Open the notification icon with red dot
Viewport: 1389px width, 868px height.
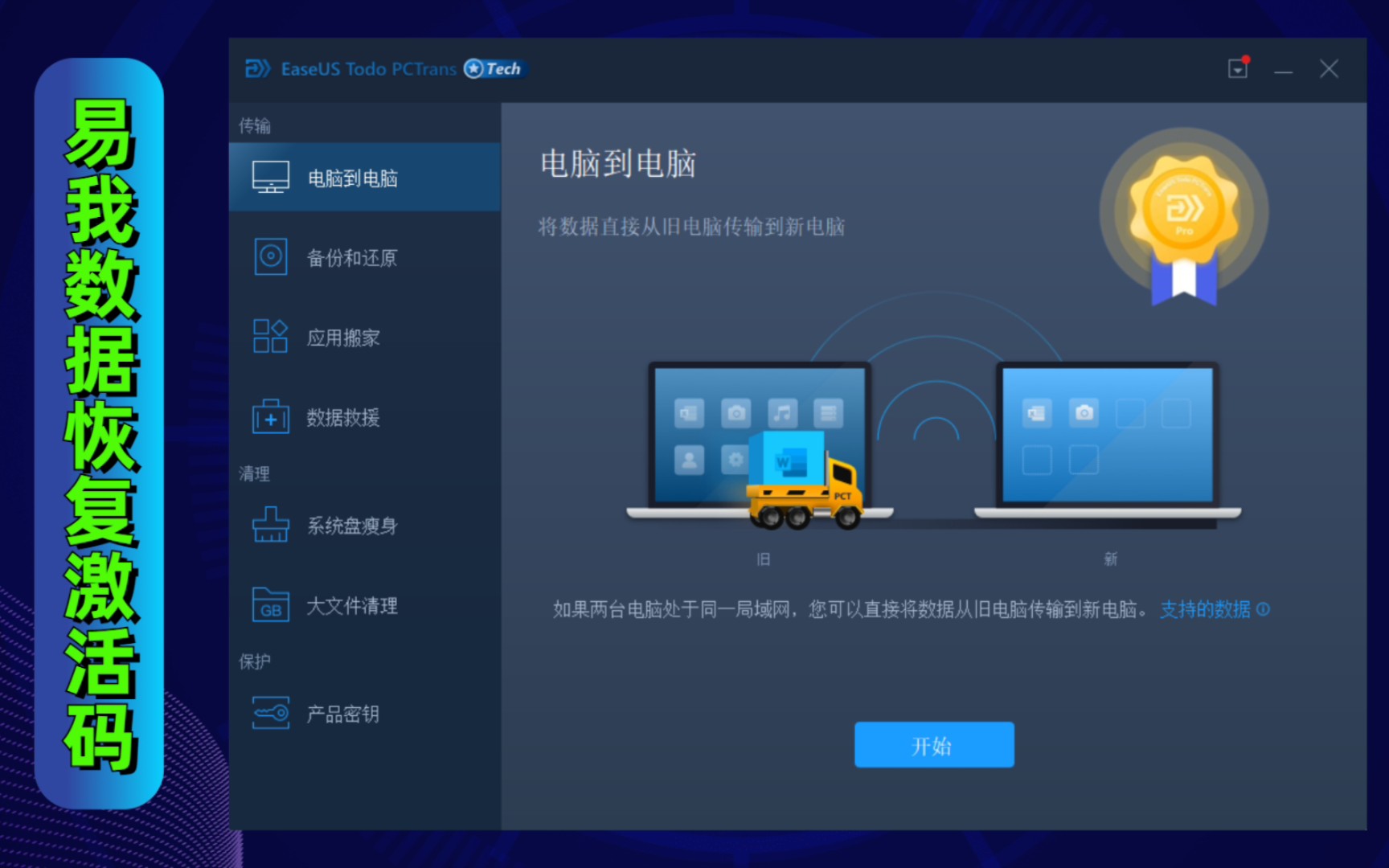point(1237,69)
